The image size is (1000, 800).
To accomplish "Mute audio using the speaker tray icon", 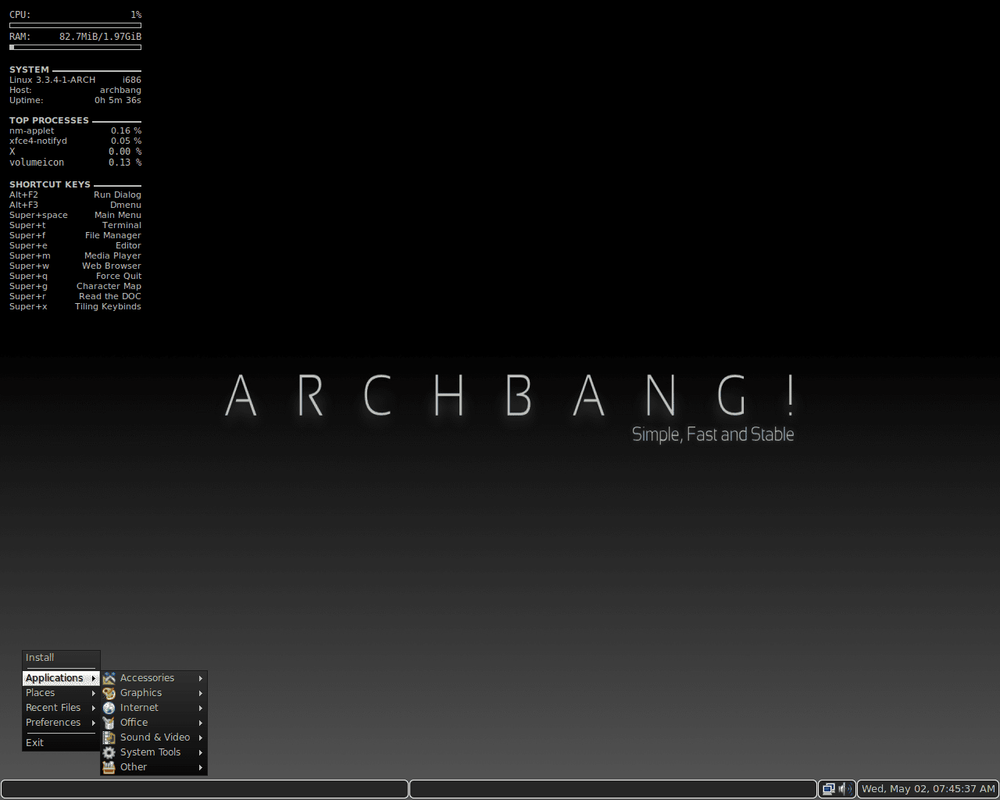I will click(x=844, y=789).
